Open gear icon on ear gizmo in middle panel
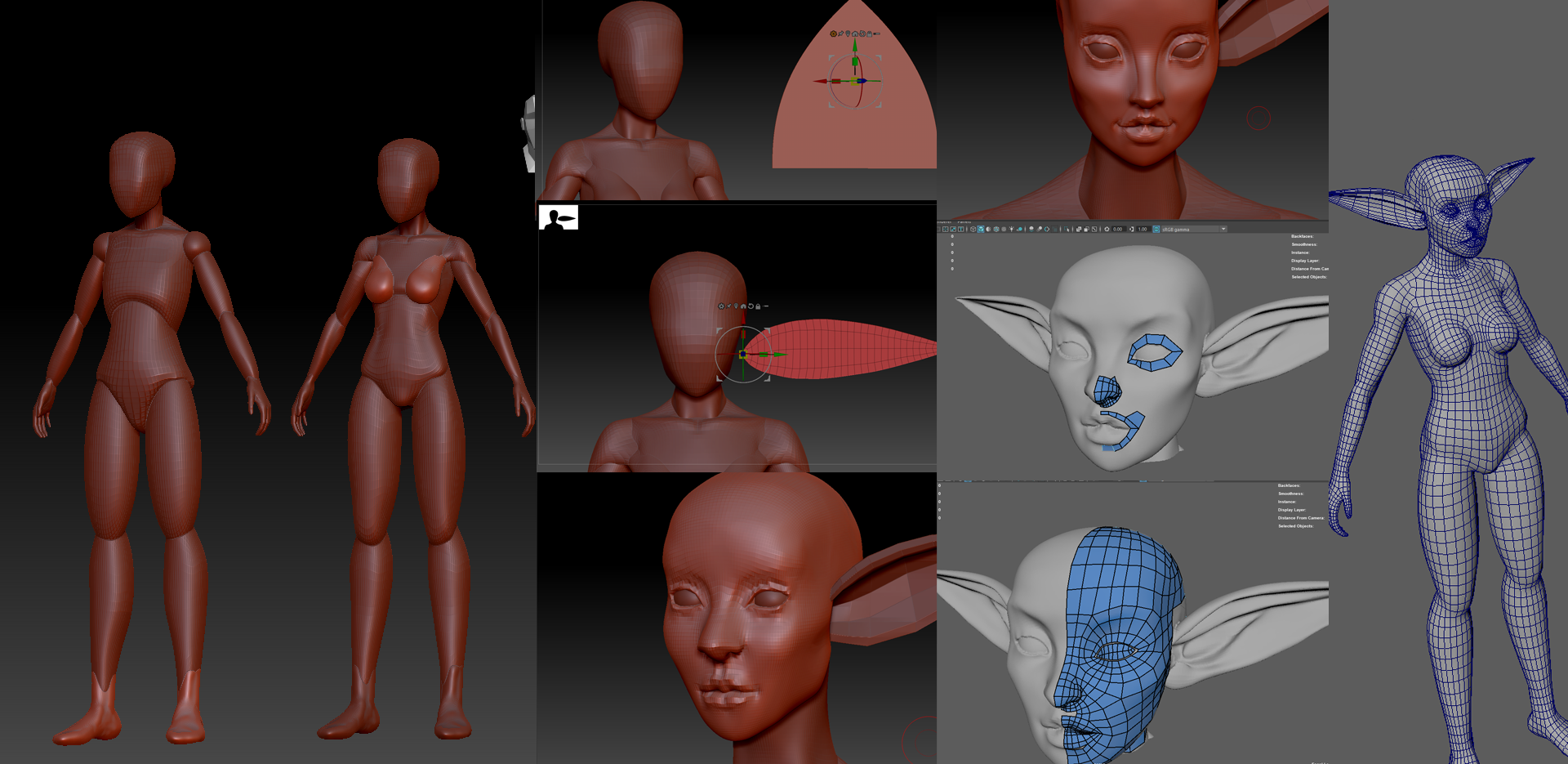The width and height of the screenshot is (1568, 764). coord(721,306)
